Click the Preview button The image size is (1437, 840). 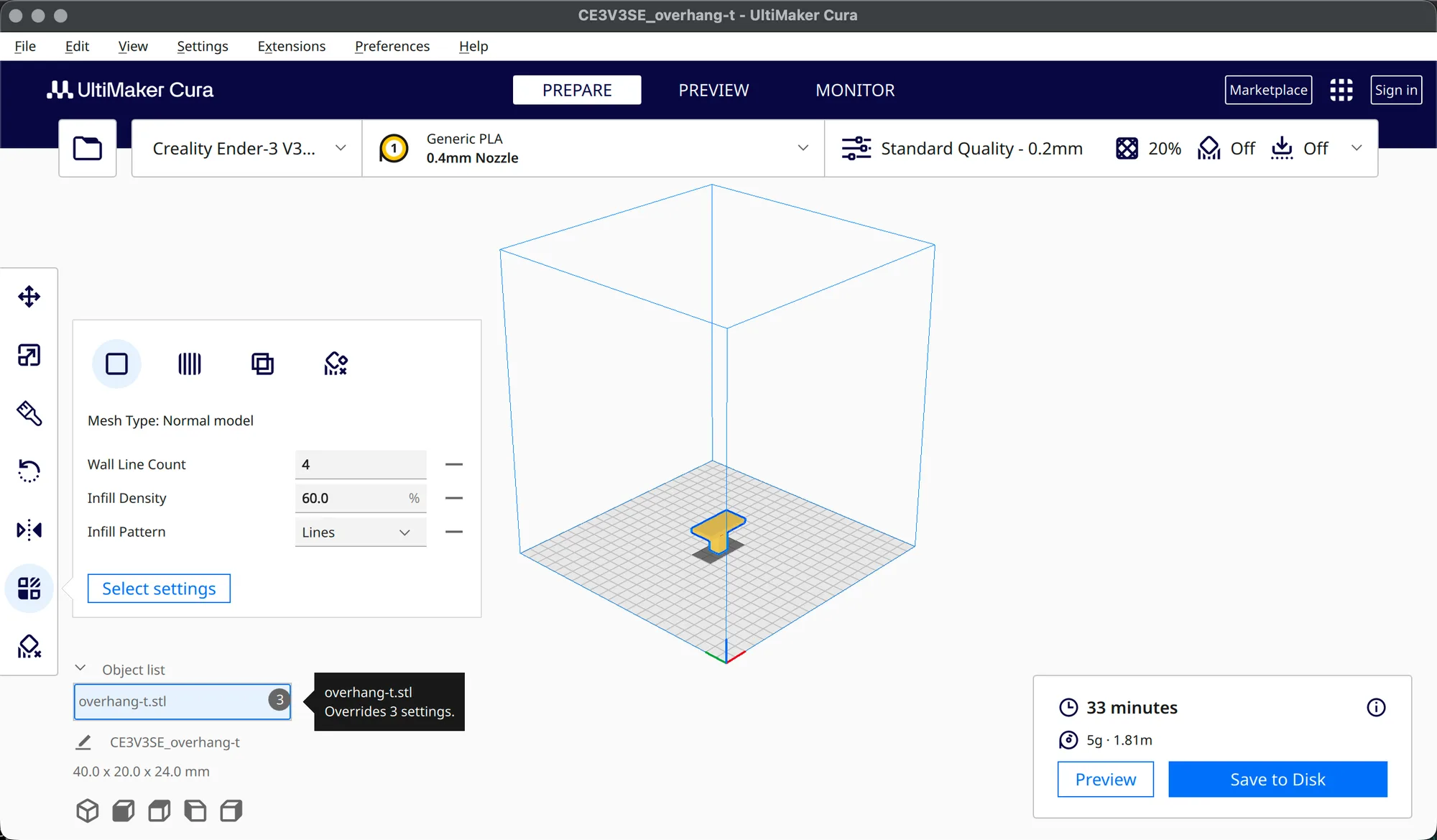click(x=1105, y=780)
